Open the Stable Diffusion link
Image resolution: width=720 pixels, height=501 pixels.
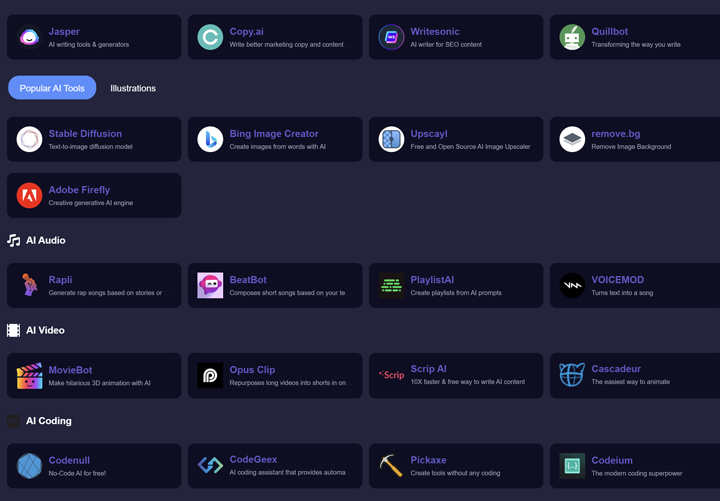tap(85, 133)
